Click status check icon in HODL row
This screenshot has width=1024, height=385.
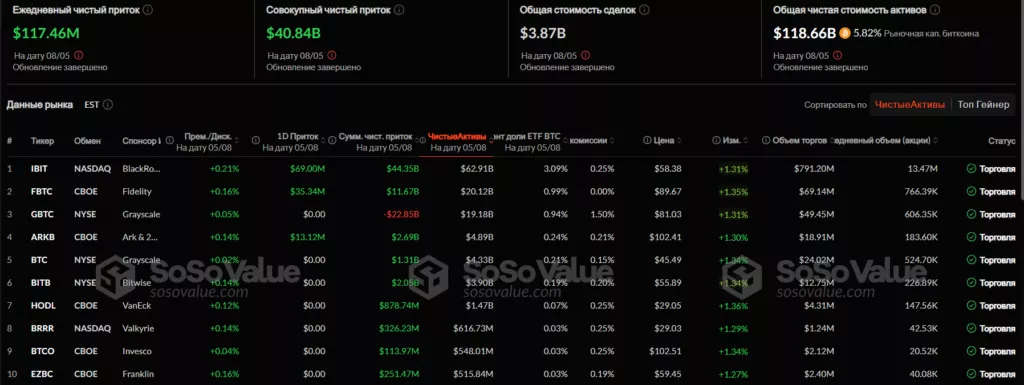point(971,305)
